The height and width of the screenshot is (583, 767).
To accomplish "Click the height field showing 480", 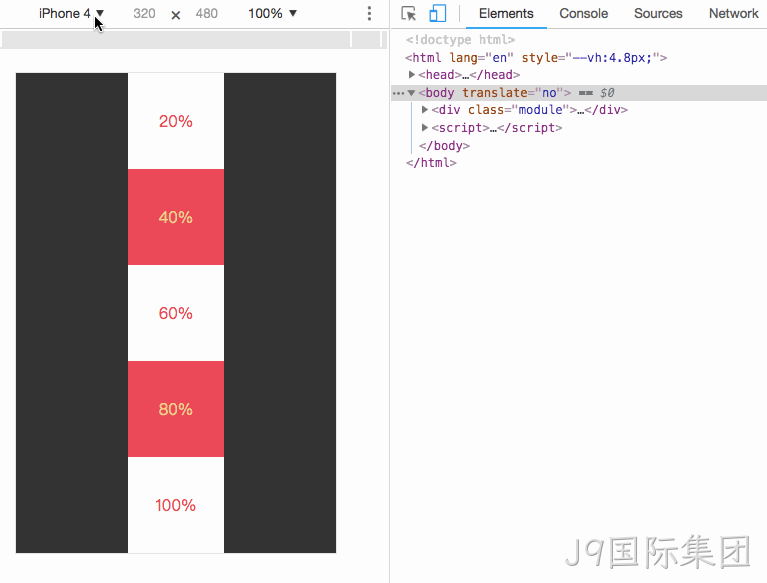I will pos(206,13).
